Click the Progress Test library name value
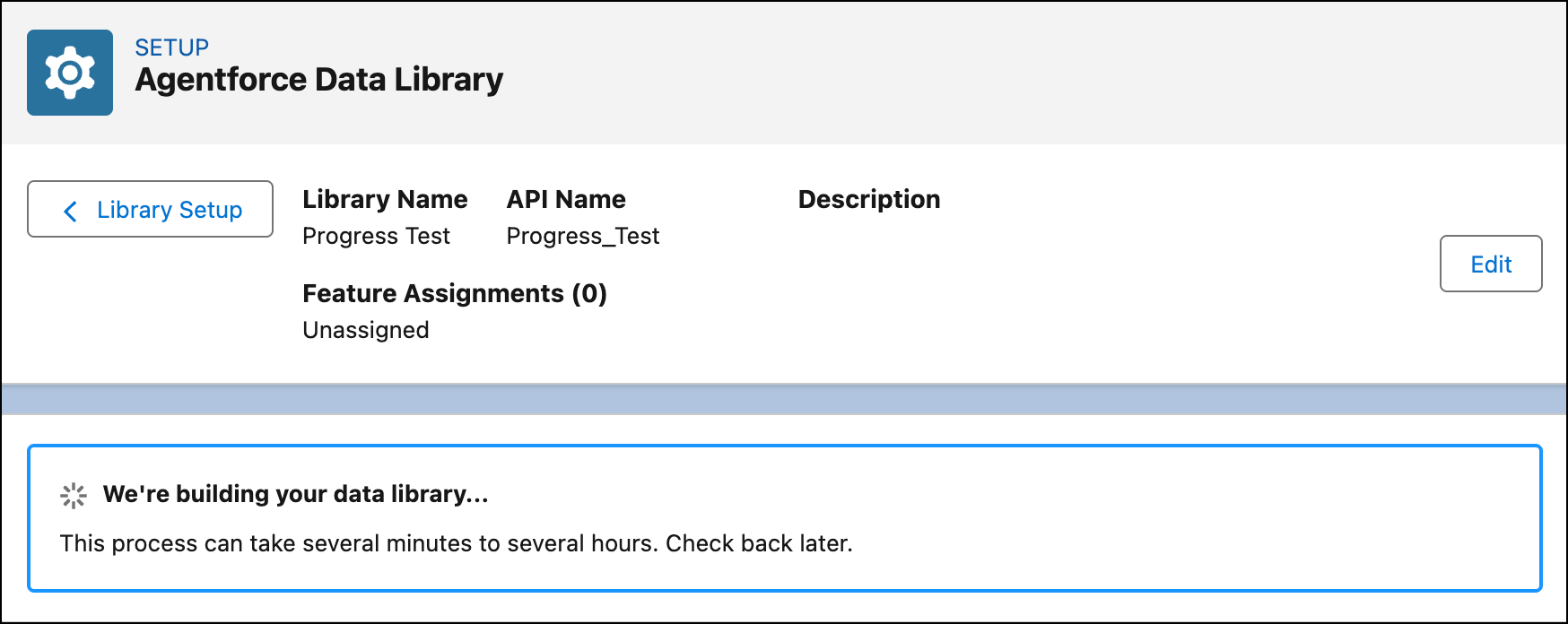 pyautogui.click(x=376, y=236)
